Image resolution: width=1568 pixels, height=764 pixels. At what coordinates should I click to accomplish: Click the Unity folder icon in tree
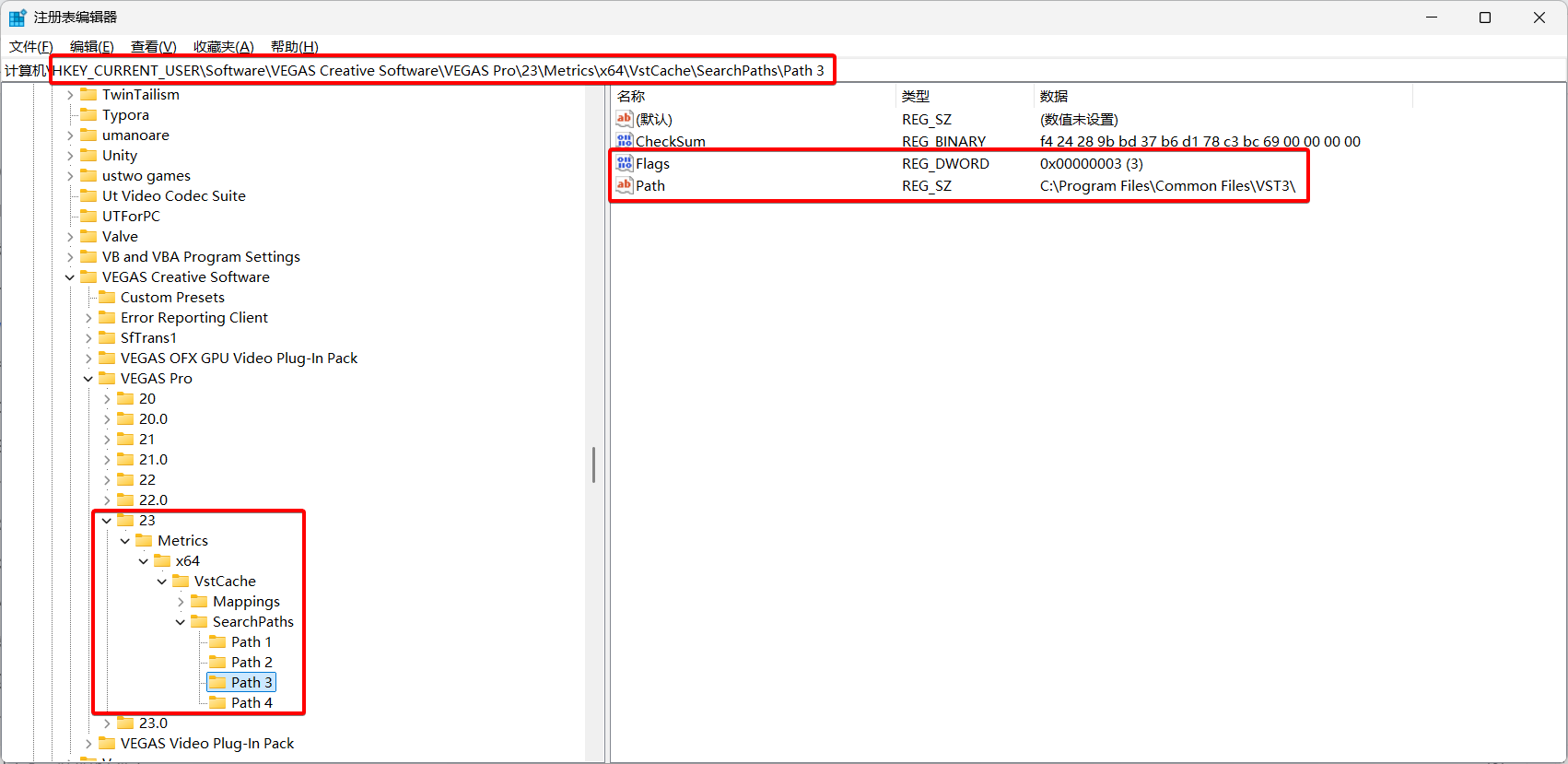[88, 155]
